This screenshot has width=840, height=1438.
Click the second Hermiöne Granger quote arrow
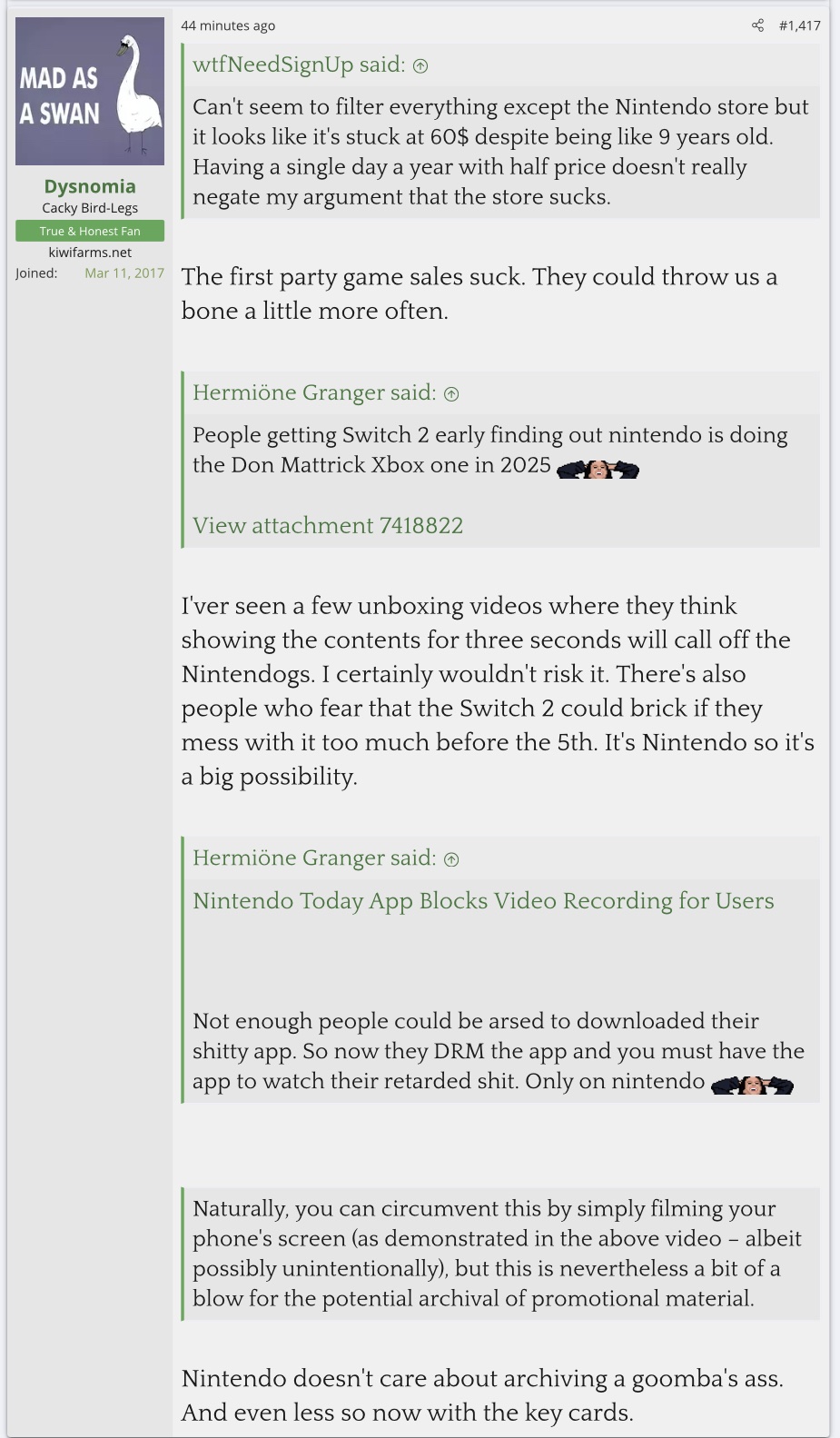(451, 858)
